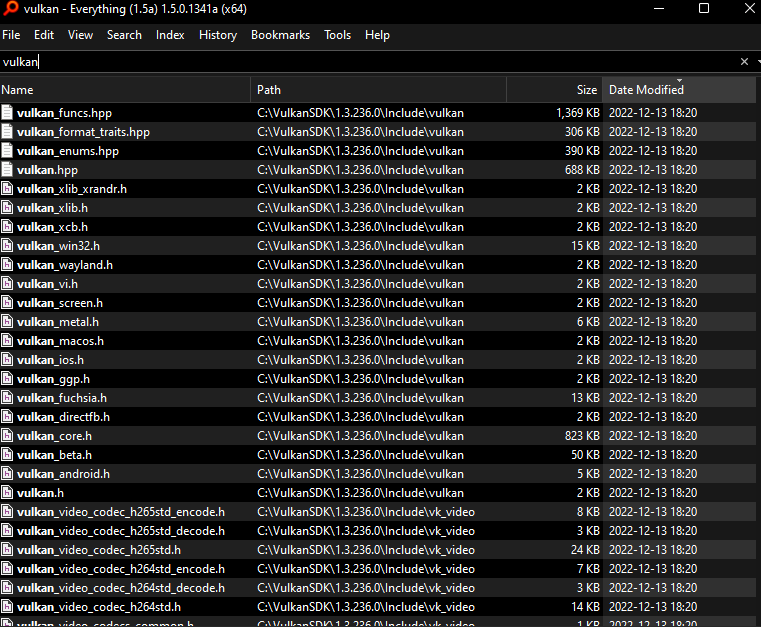Image resolution: width=761 pixels, height=627 pixels.
Task: Open the Index menu
Action: tap(170, 35)
